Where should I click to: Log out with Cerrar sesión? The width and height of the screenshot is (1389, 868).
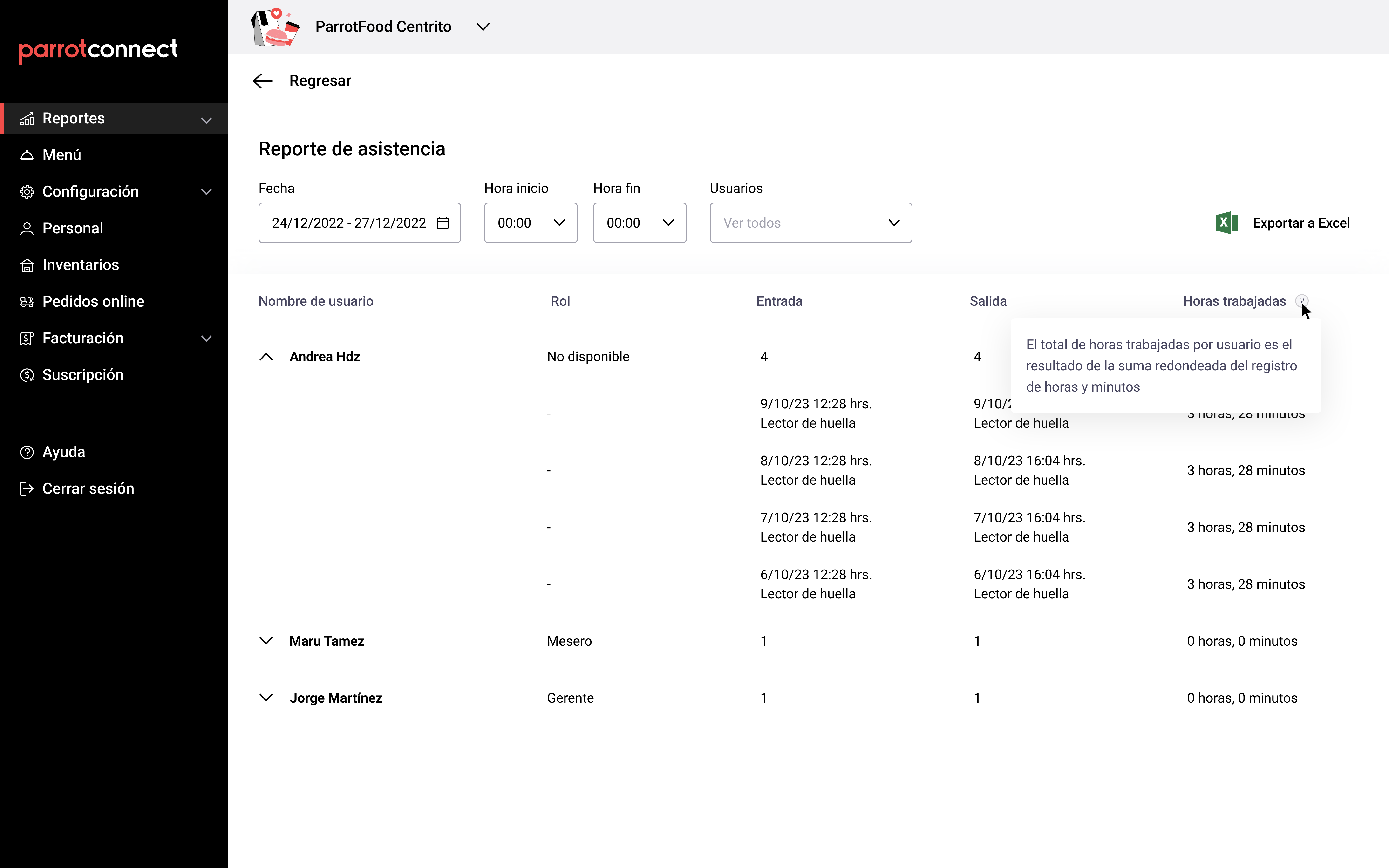89,488
